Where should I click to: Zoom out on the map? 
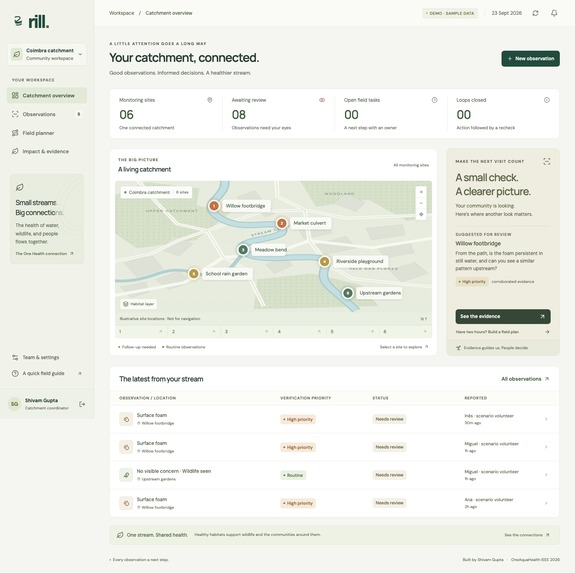421,203
